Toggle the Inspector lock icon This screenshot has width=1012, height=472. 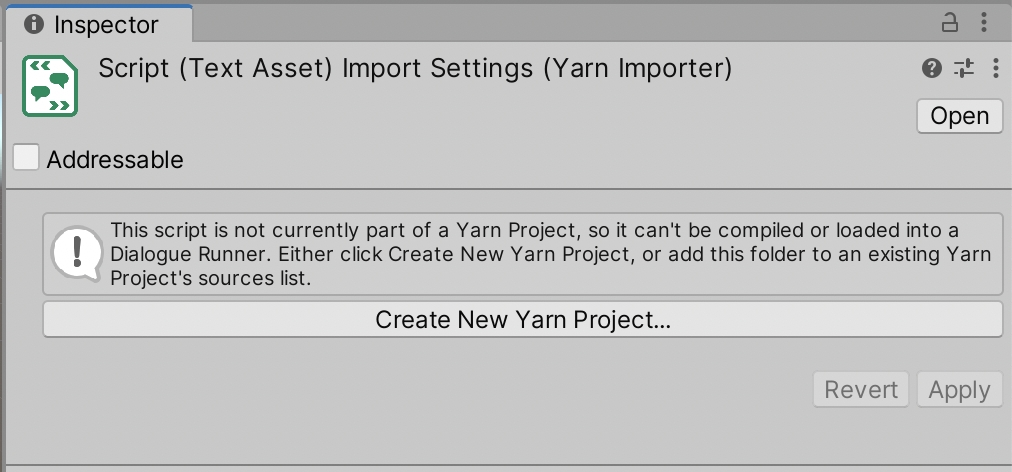pyautogui.click(x=950, y=22)
